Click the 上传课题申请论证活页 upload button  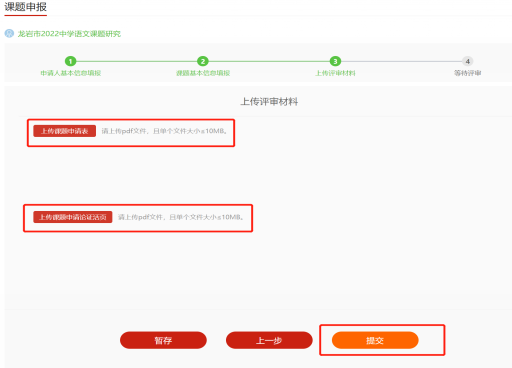point(73,217)
